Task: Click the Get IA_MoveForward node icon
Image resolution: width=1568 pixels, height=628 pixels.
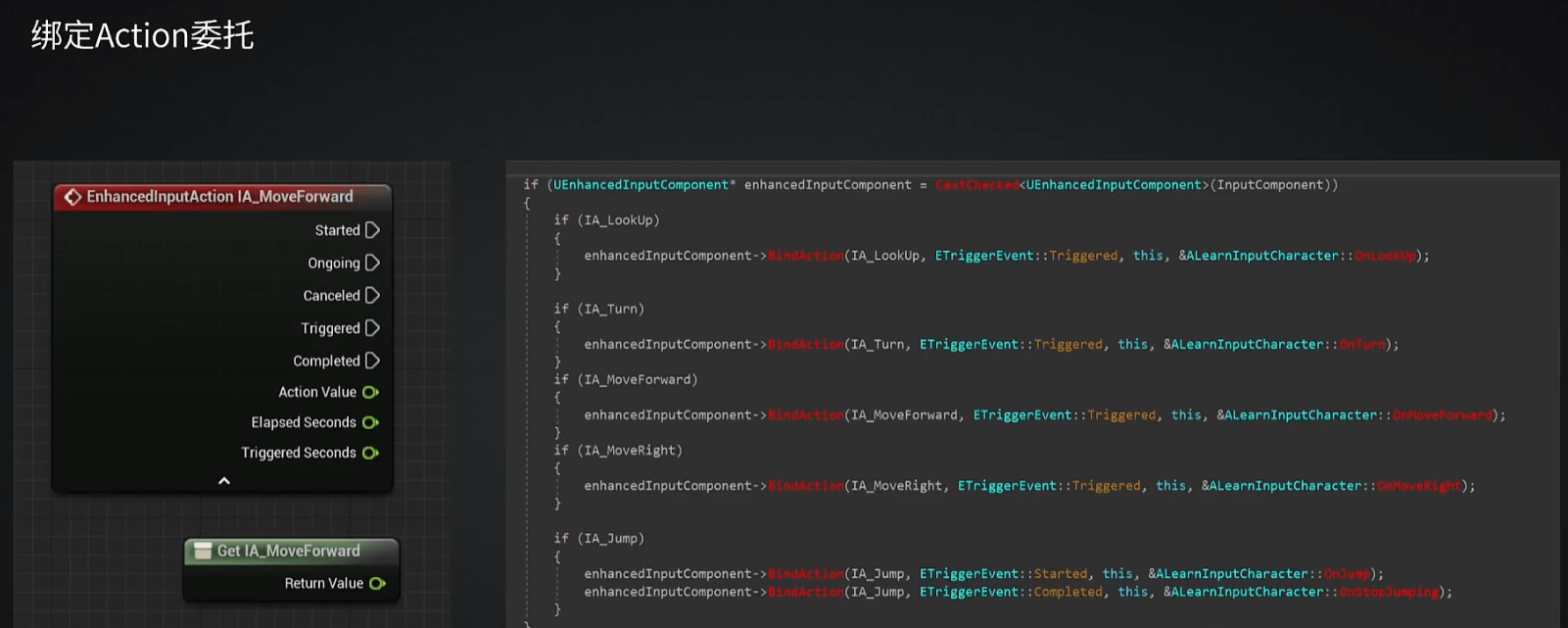Action: [x=203, y=551]
